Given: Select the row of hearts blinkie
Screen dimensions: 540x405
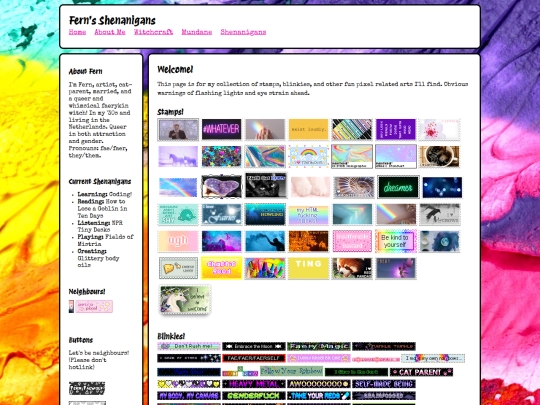Looking at the screenshot, I should (x=189, y=384).
